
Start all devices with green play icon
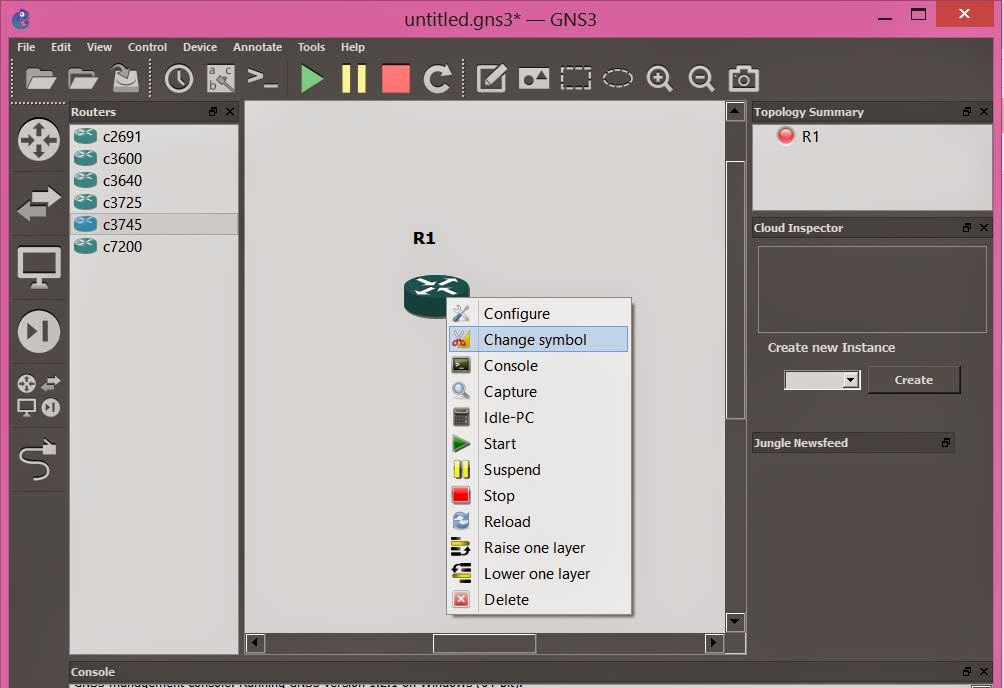tap(312, 79)
